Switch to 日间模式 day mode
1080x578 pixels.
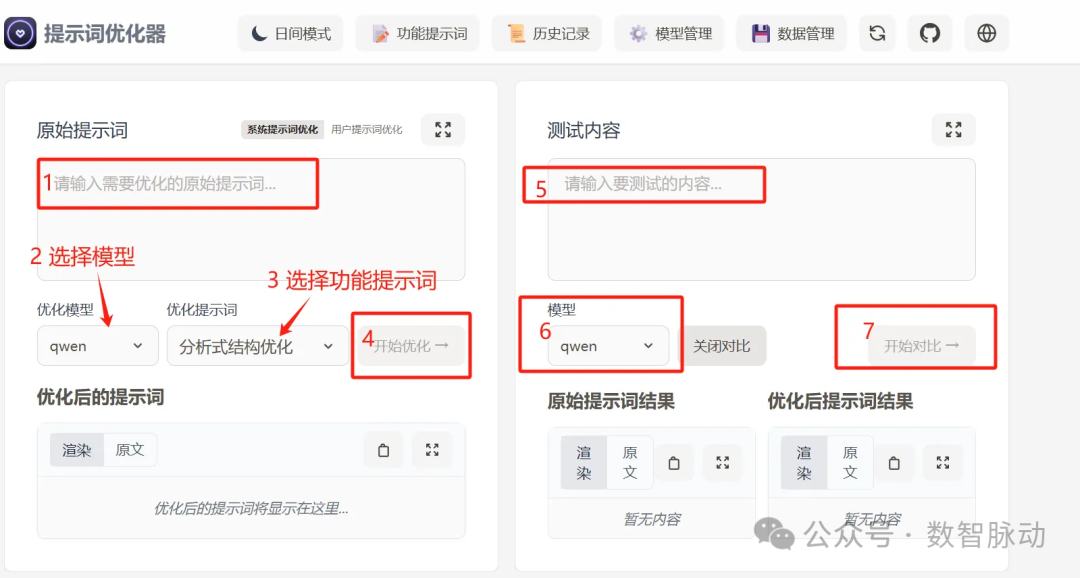click(291, 34)
